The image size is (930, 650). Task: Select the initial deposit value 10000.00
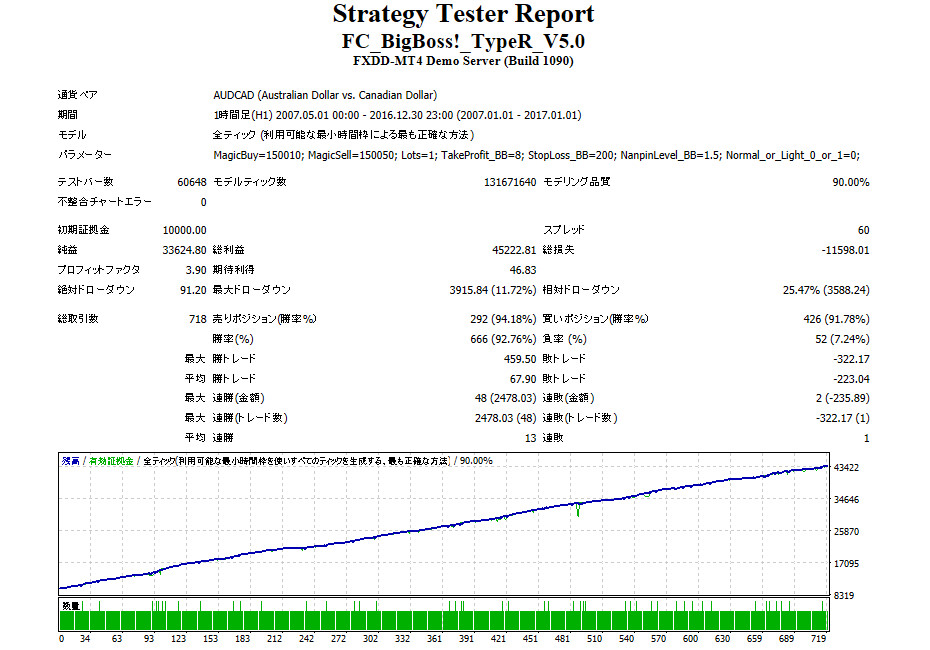tap(184, 230)
